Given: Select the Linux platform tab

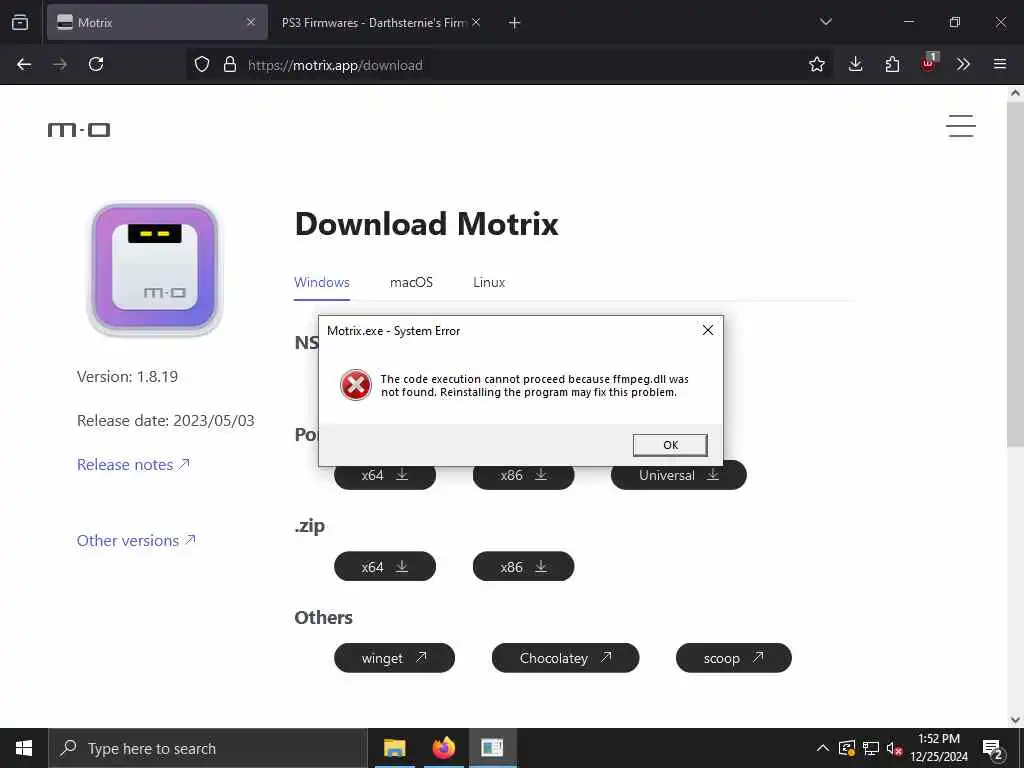Looking at the screenshot, I should pyautogui.click(x=489, y=283).
